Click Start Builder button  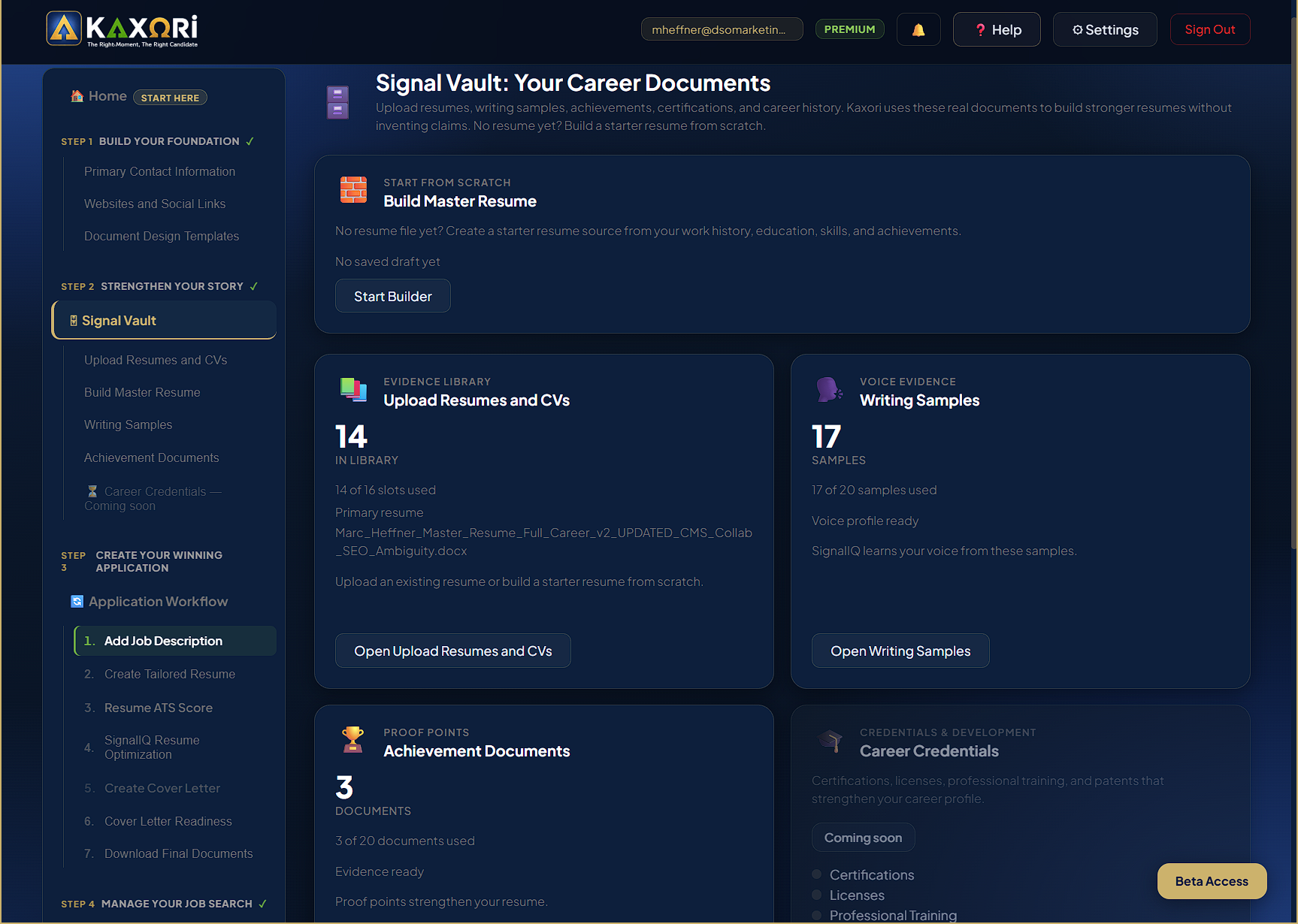pyautogui.click(x=393, y=296)
